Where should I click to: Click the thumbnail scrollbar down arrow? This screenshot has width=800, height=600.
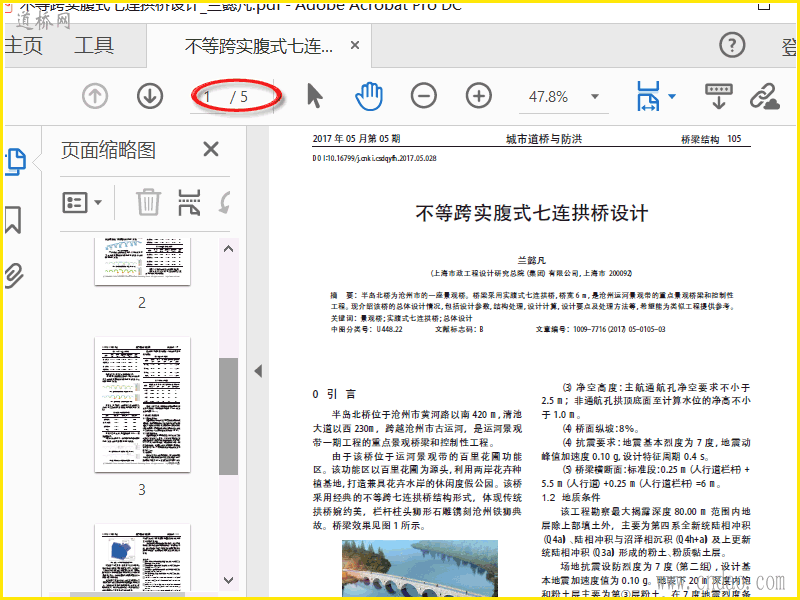pyautogui.click(x=229, y=580)
